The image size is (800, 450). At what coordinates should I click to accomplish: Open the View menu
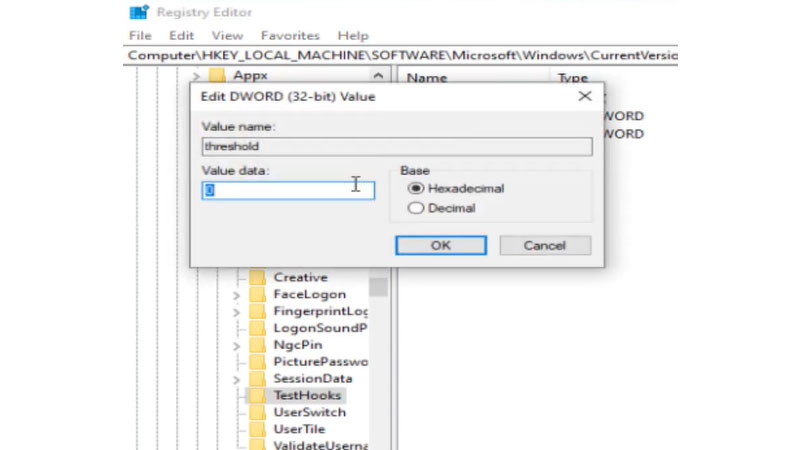pyautogui.click(x=227, y=36)
